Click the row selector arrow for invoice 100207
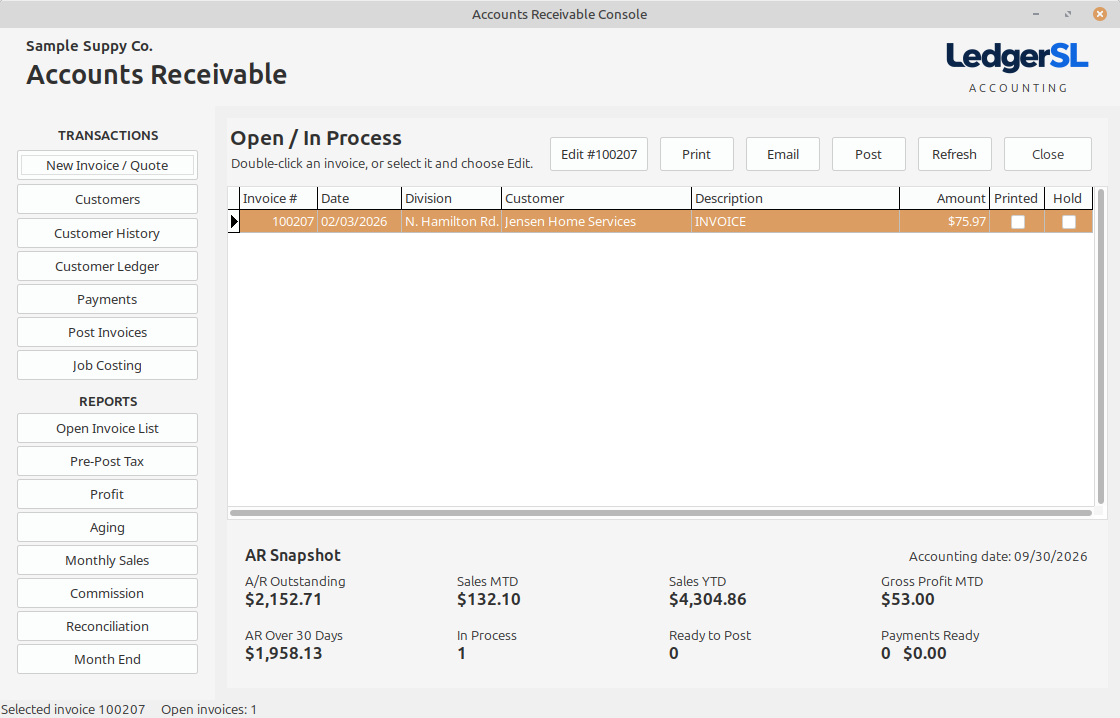 tap(234, 221)
